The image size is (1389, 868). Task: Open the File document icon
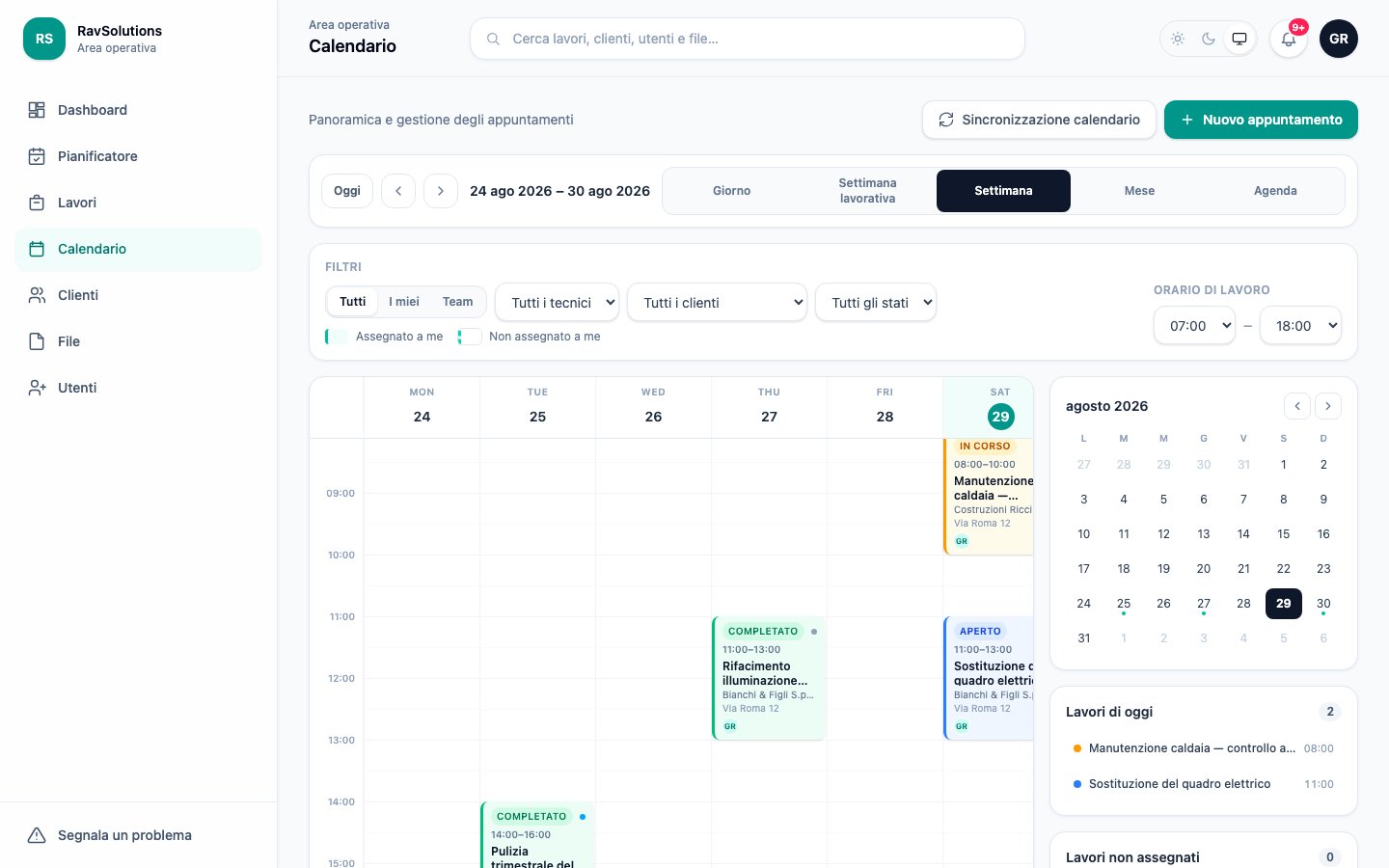point(37,341)
